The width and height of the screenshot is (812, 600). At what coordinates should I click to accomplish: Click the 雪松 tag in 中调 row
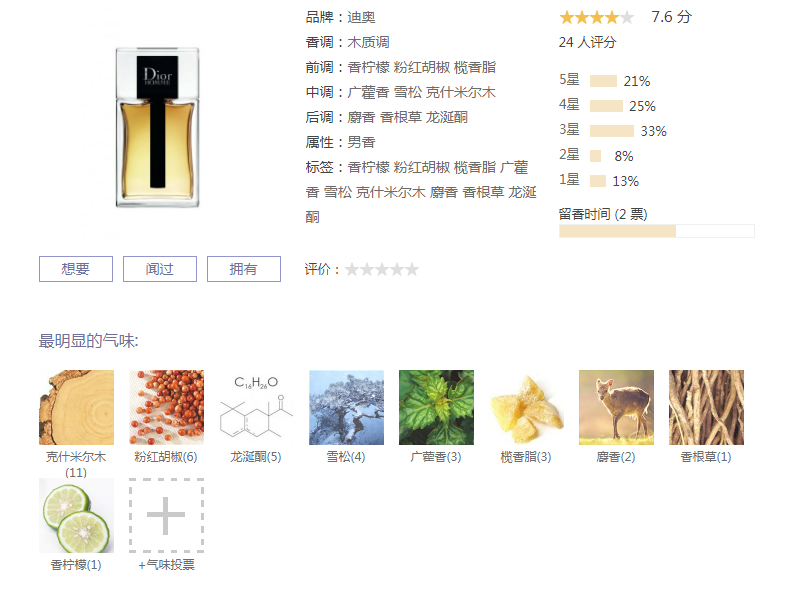pyautogui.click(x=408, y=92)
